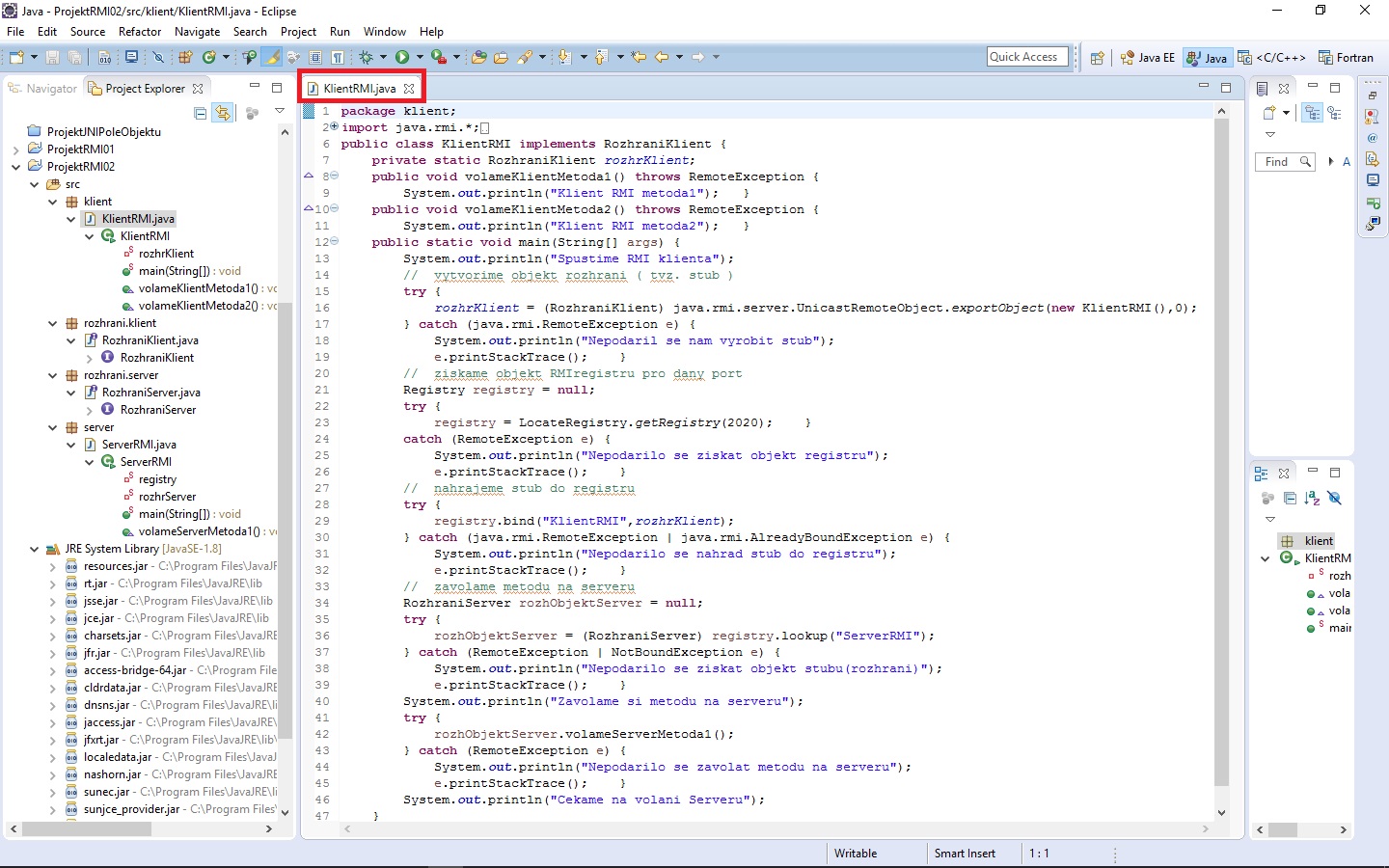Switch to the Navigator tab
1389x868 pixels.
click(50, 88)
